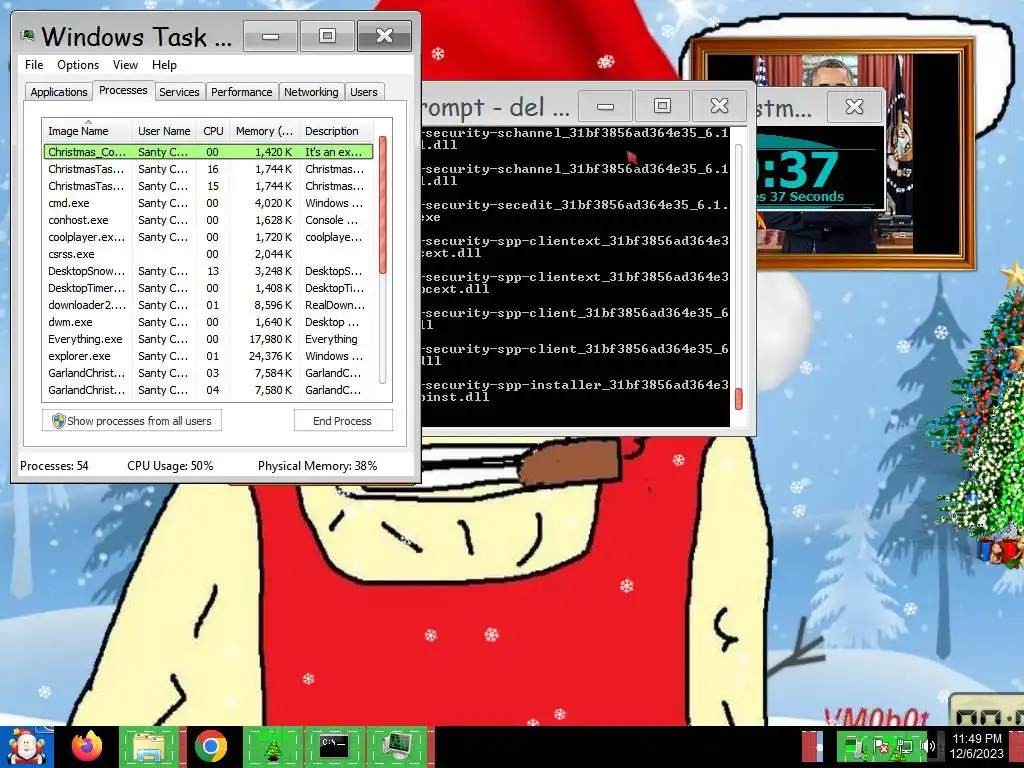
Task: Sort by CPU column header
Action: click(x=213, y=131)
